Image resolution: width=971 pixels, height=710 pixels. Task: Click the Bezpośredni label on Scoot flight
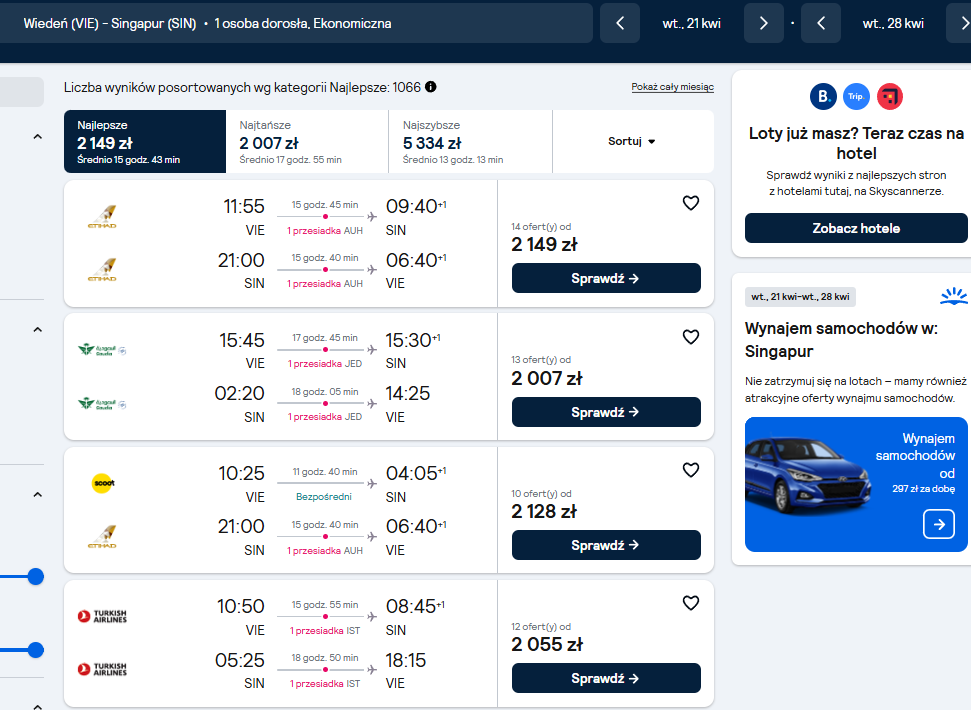tap(324, 496)
